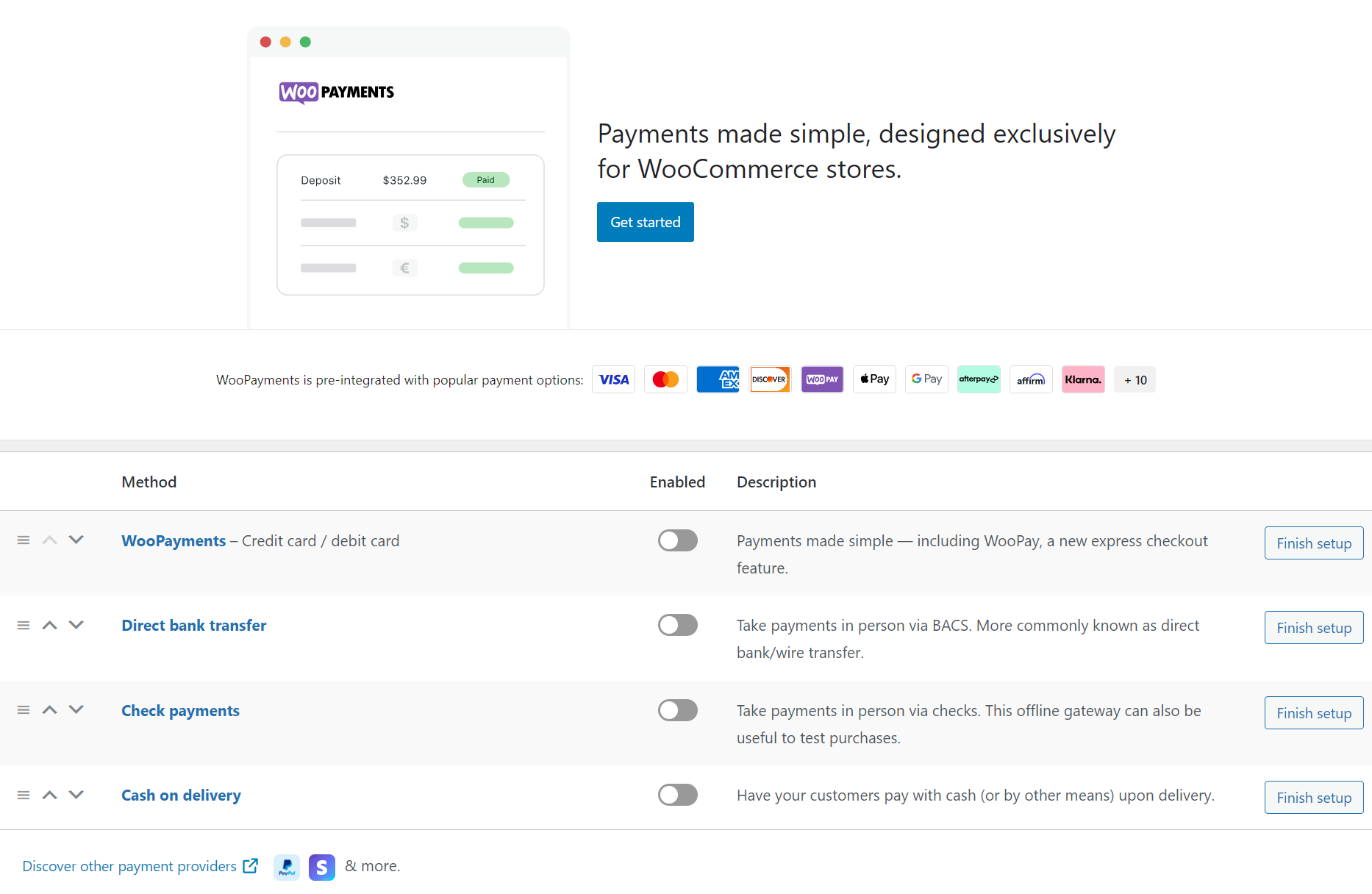Grab the Cash on delivery drag handle
This screenshot has height=894, width=1372.
24,795
